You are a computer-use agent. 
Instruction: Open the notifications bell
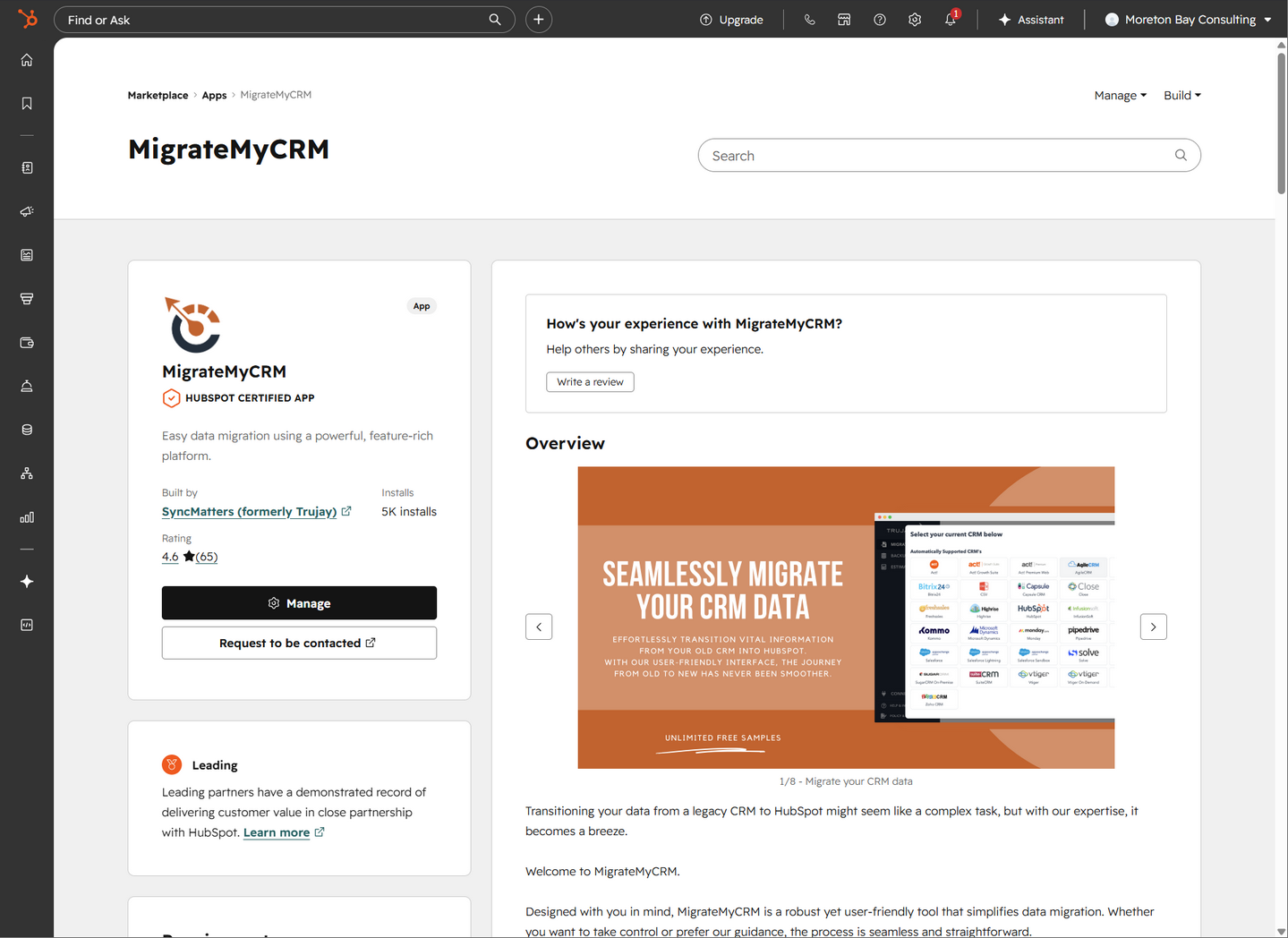951,20
